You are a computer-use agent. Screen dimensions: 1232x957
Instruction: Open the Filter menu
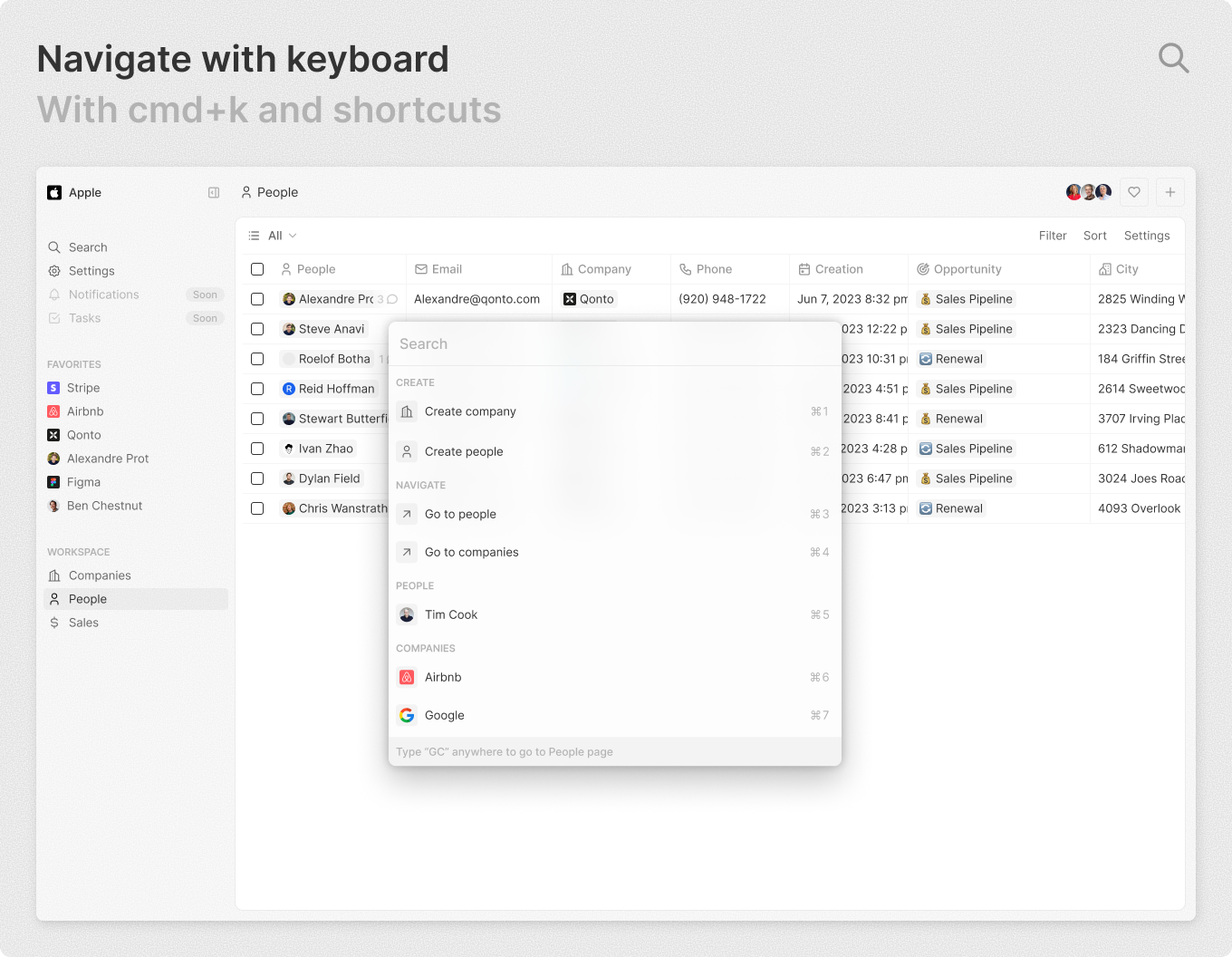pos(1052,236)
